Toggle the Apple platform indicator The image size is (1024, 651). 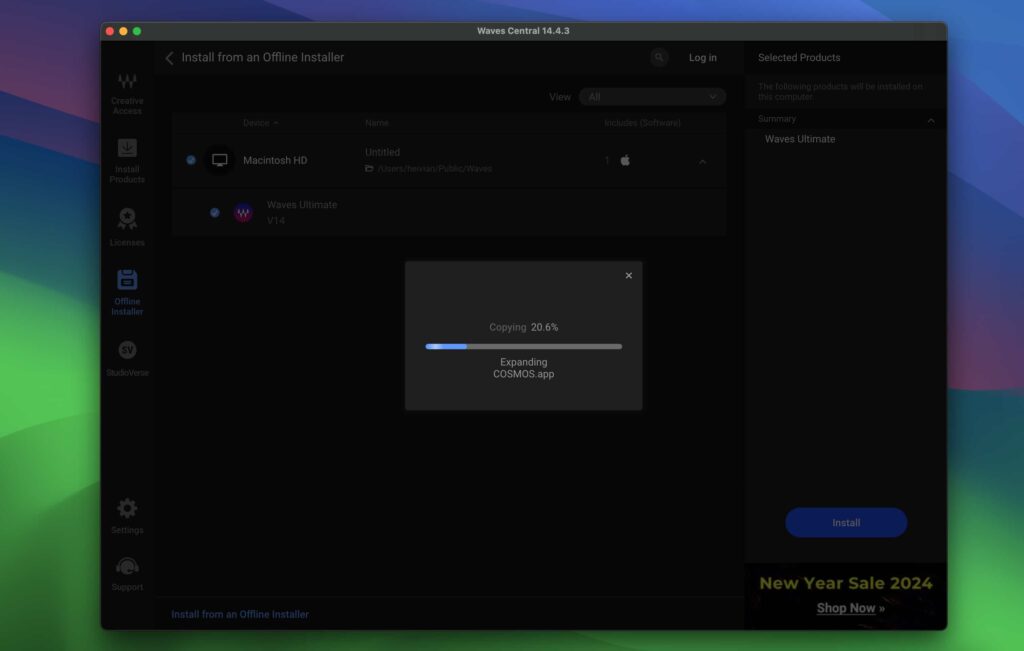click(x=625, y=159)
